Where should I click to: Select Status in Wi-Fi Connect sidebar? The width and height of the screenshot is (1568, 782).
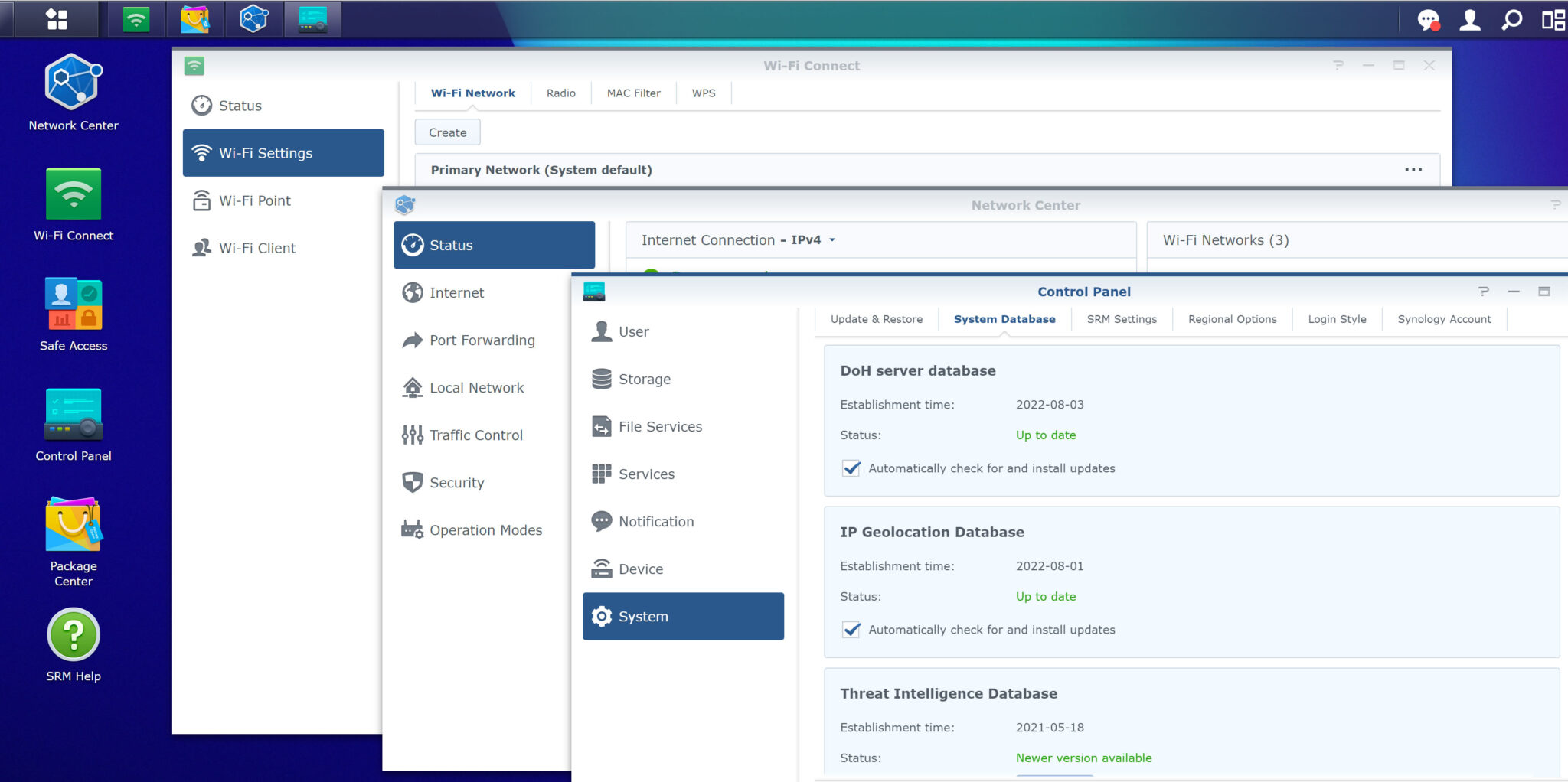click(x=283, y=106)
